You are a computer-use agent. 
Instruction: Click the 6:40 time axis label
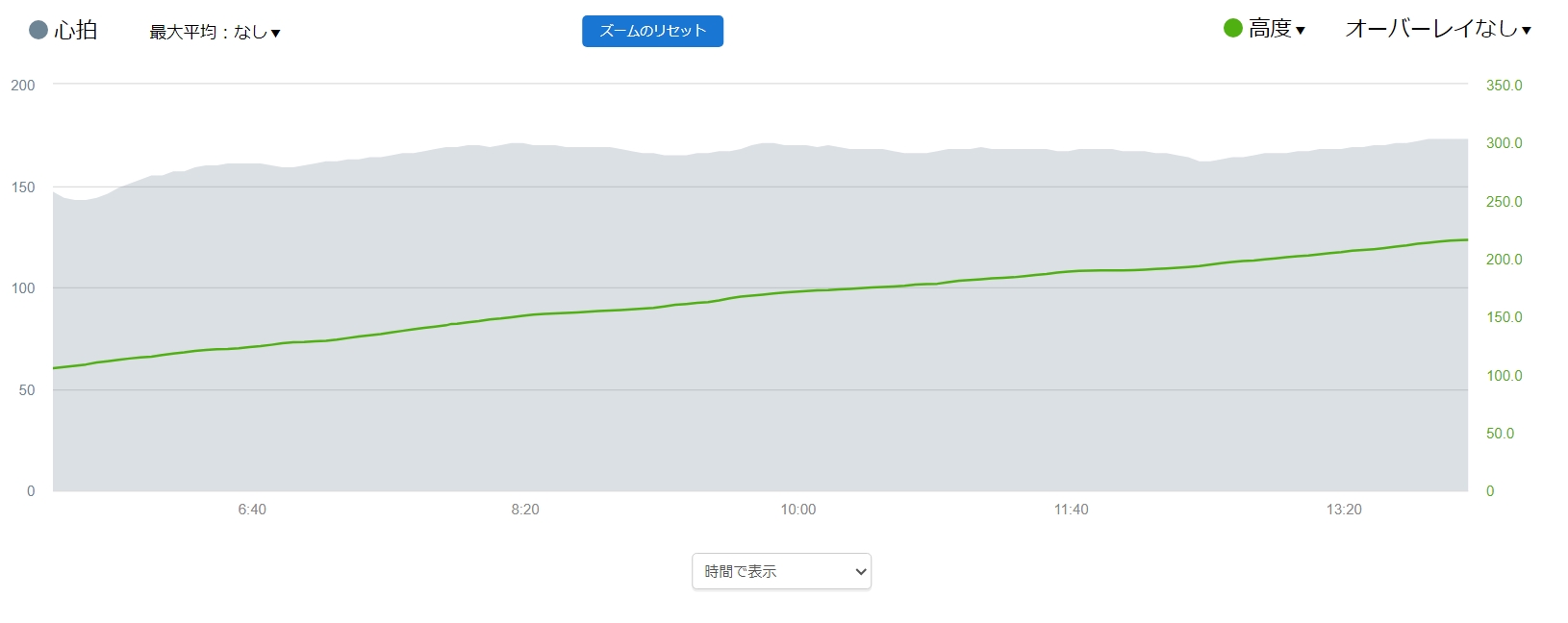tap(252, 510)
